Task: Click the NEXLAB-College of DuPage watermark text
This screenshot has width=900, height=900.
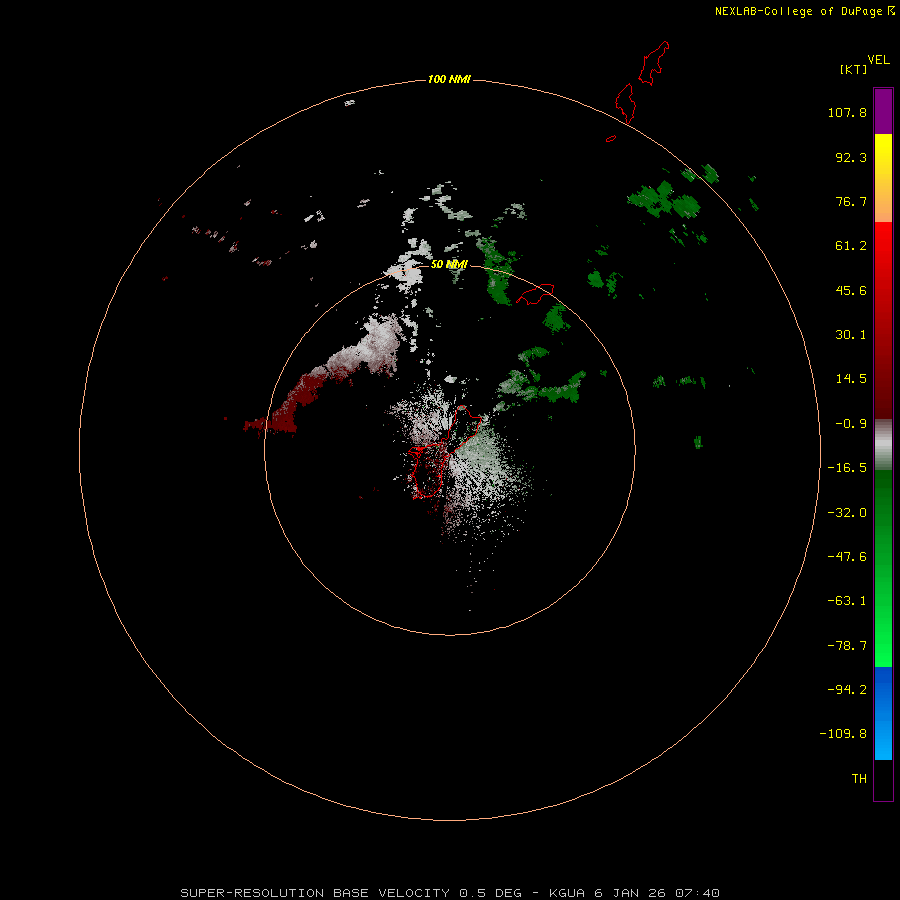Action: (804, 11)
